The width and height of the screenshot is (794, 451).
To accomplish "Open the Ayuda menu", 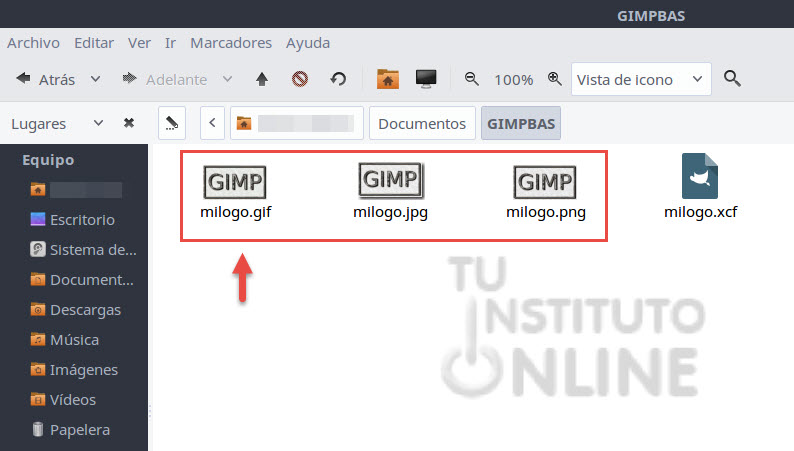I will [308, 43].
